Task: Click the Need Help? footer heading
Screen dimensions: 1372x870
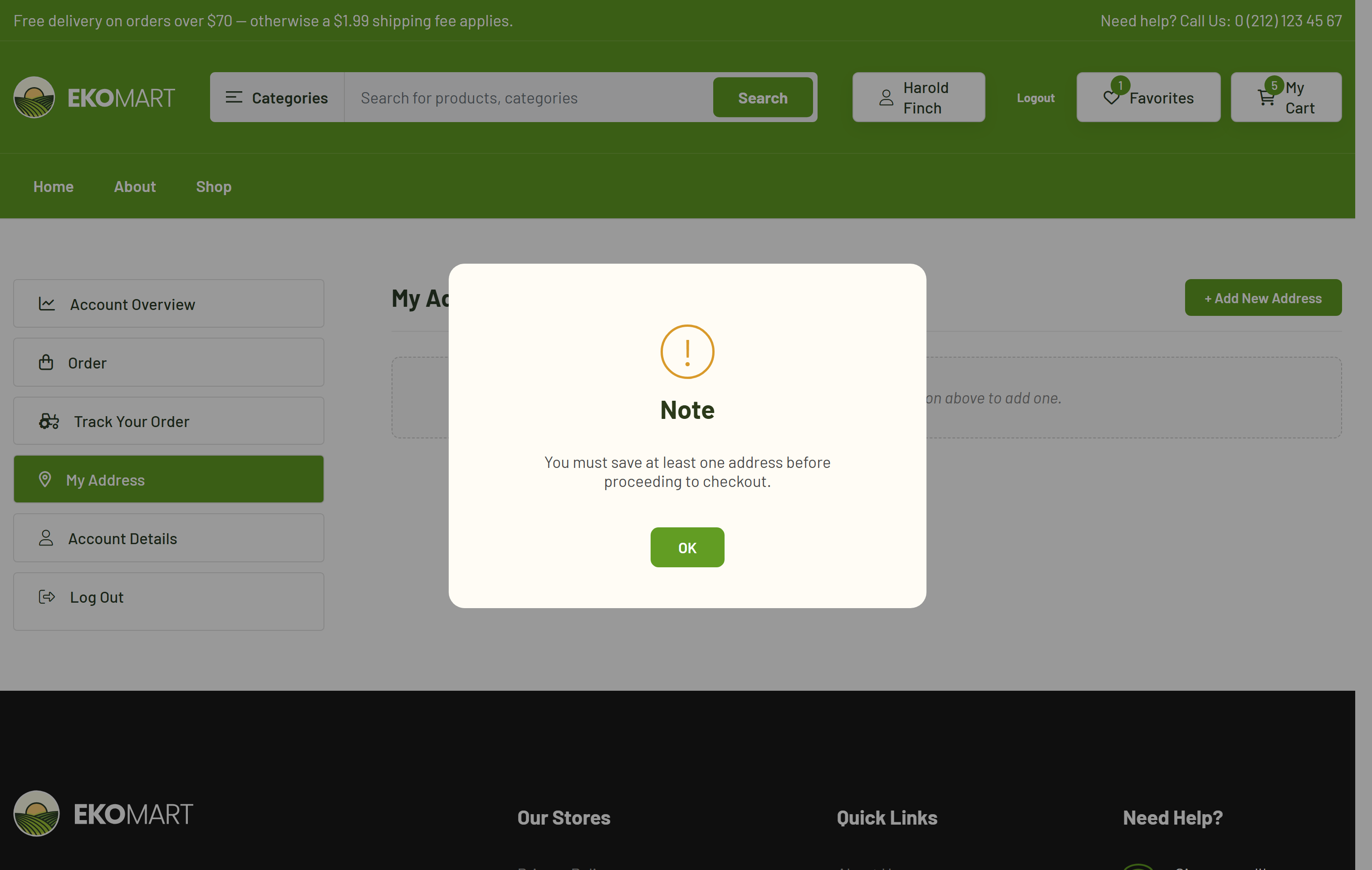Action: pos(1172,817)
